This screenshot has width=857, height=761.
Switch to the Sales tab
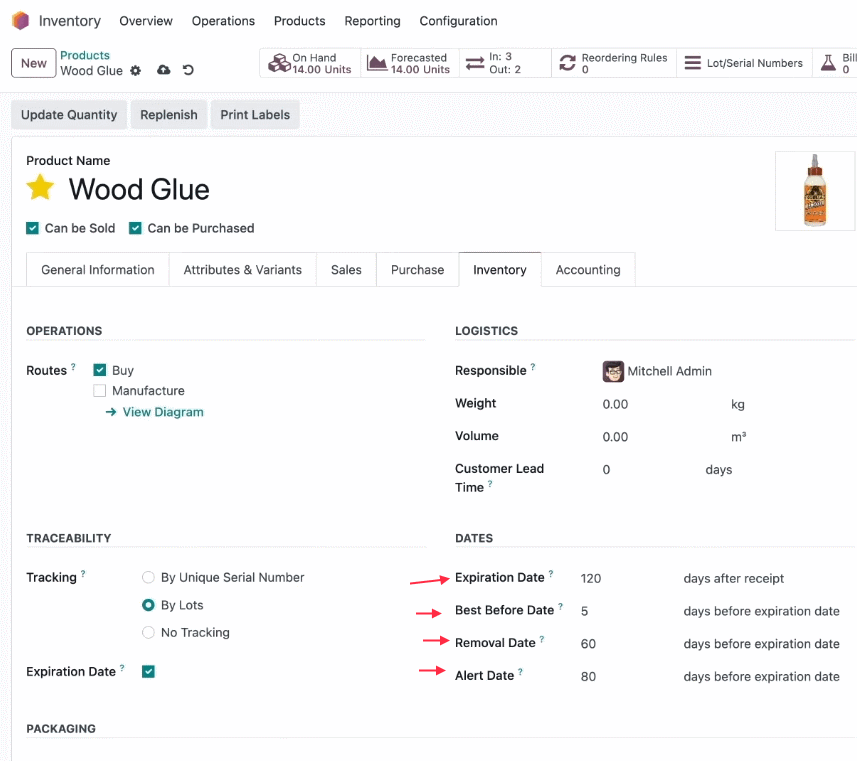point(346,270)
